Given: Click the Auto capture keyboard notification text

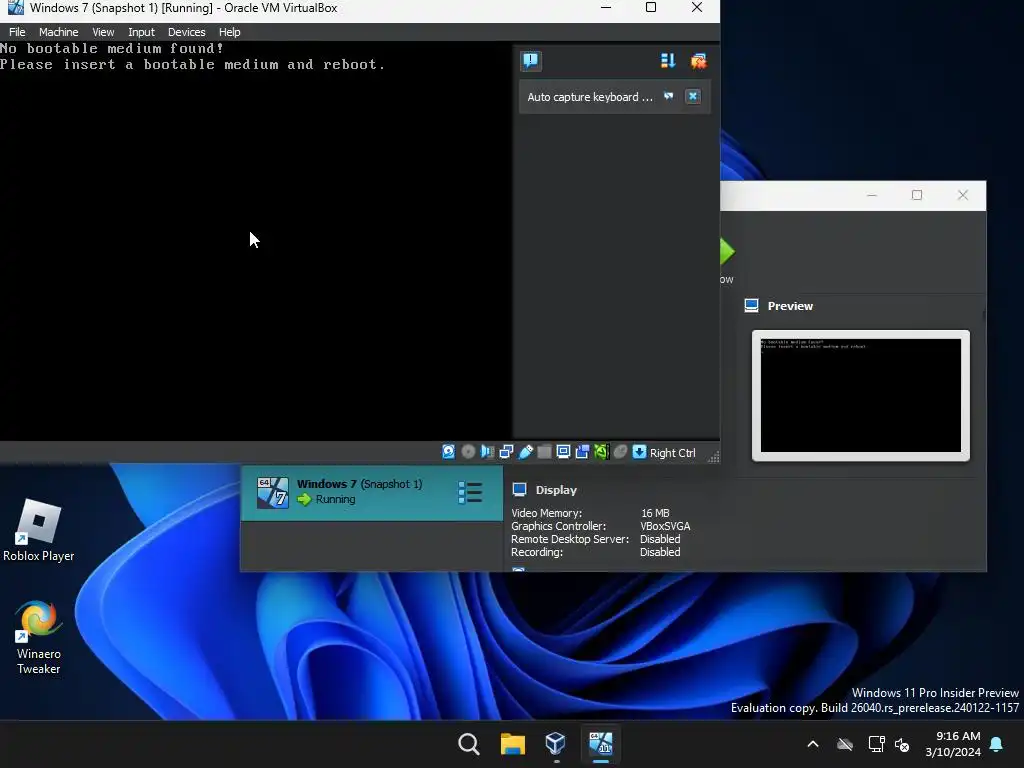Looking at the screenshot, I should pos(590,97).
